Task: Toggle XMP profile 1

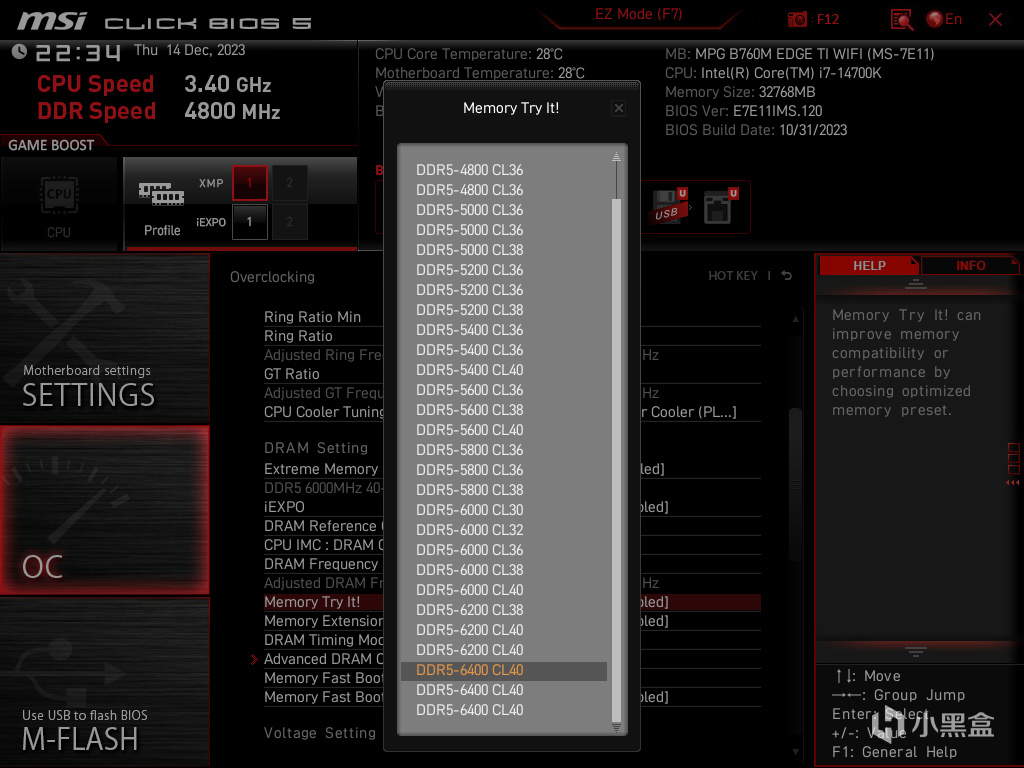Action: (x=249, y=183)
